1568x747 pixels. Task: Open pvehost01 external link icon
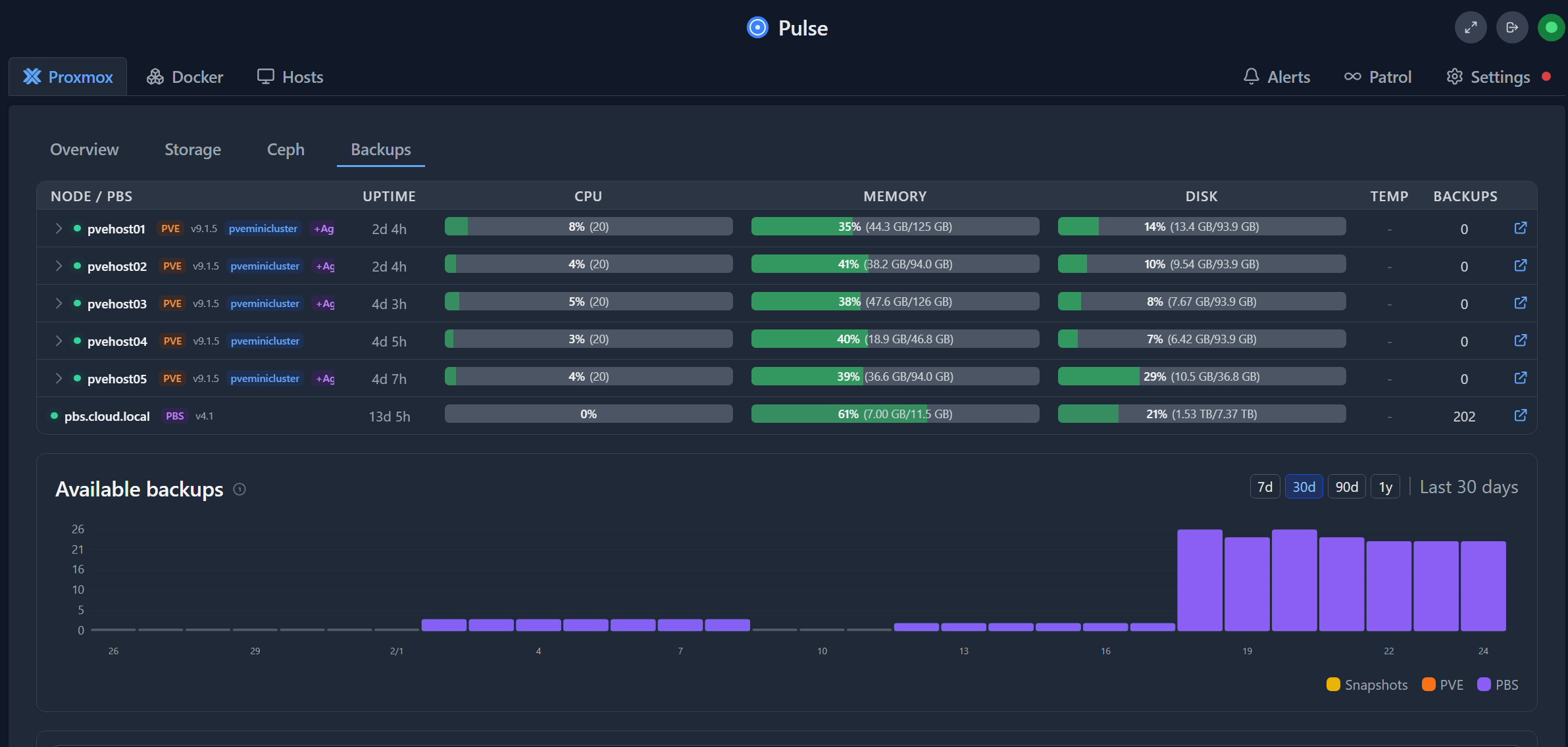pyautogui.click(x=1521, y=228)
